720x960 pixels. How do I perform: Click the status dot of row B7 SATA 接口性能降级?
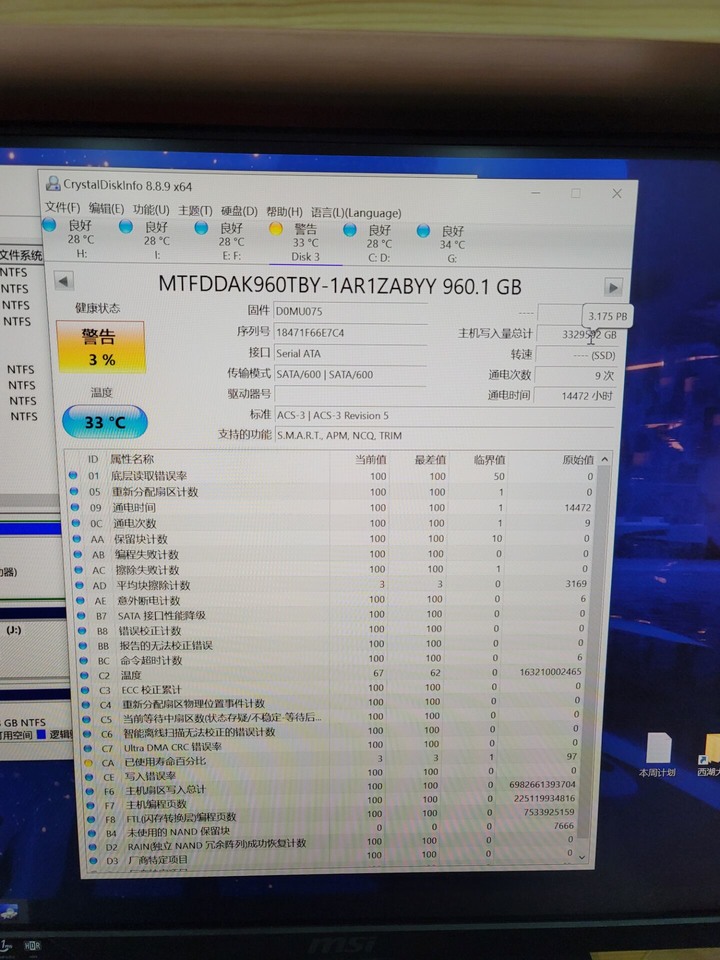pyautogui.click(x=82, y=615)
